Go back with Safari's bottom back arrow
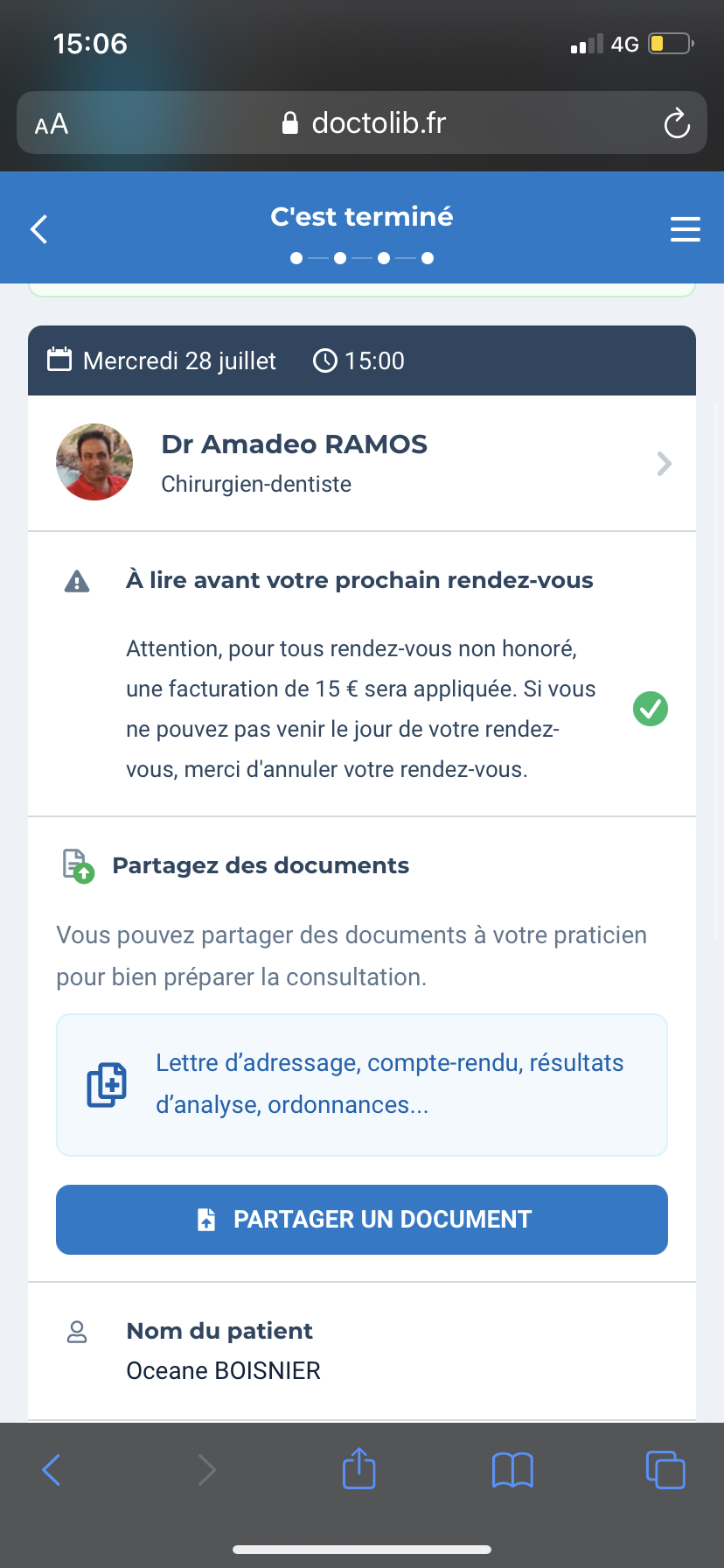 pos(52,1470)
